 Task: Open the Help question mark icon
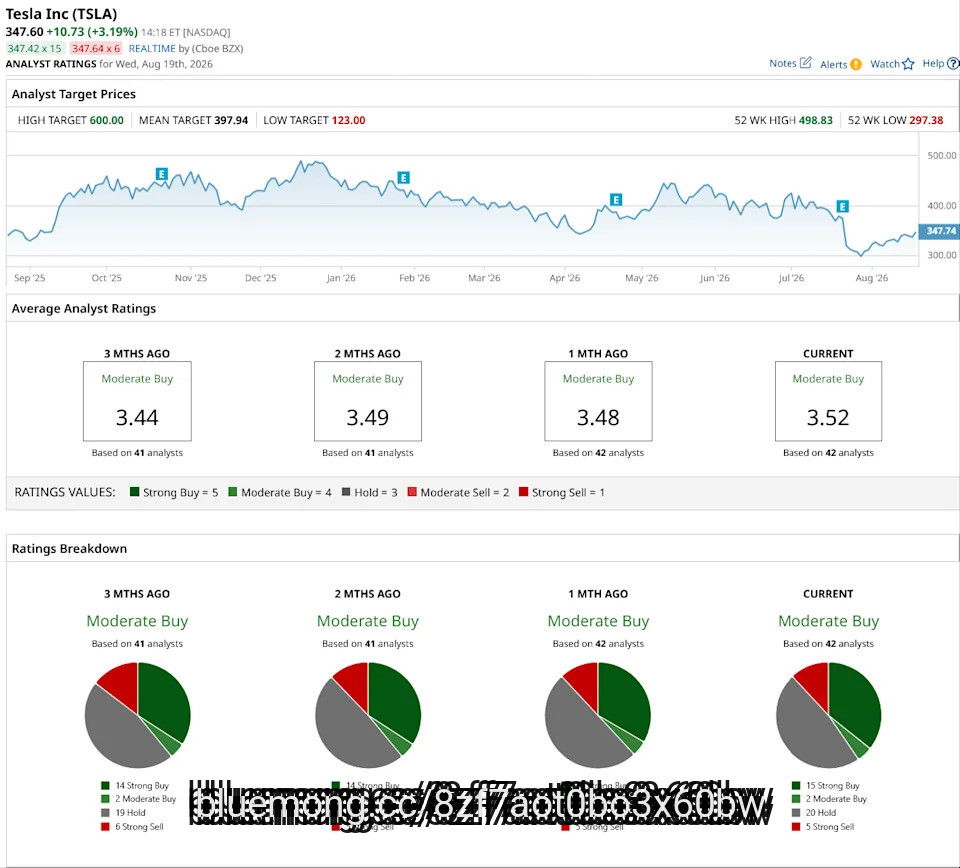(x=953, y=63)
